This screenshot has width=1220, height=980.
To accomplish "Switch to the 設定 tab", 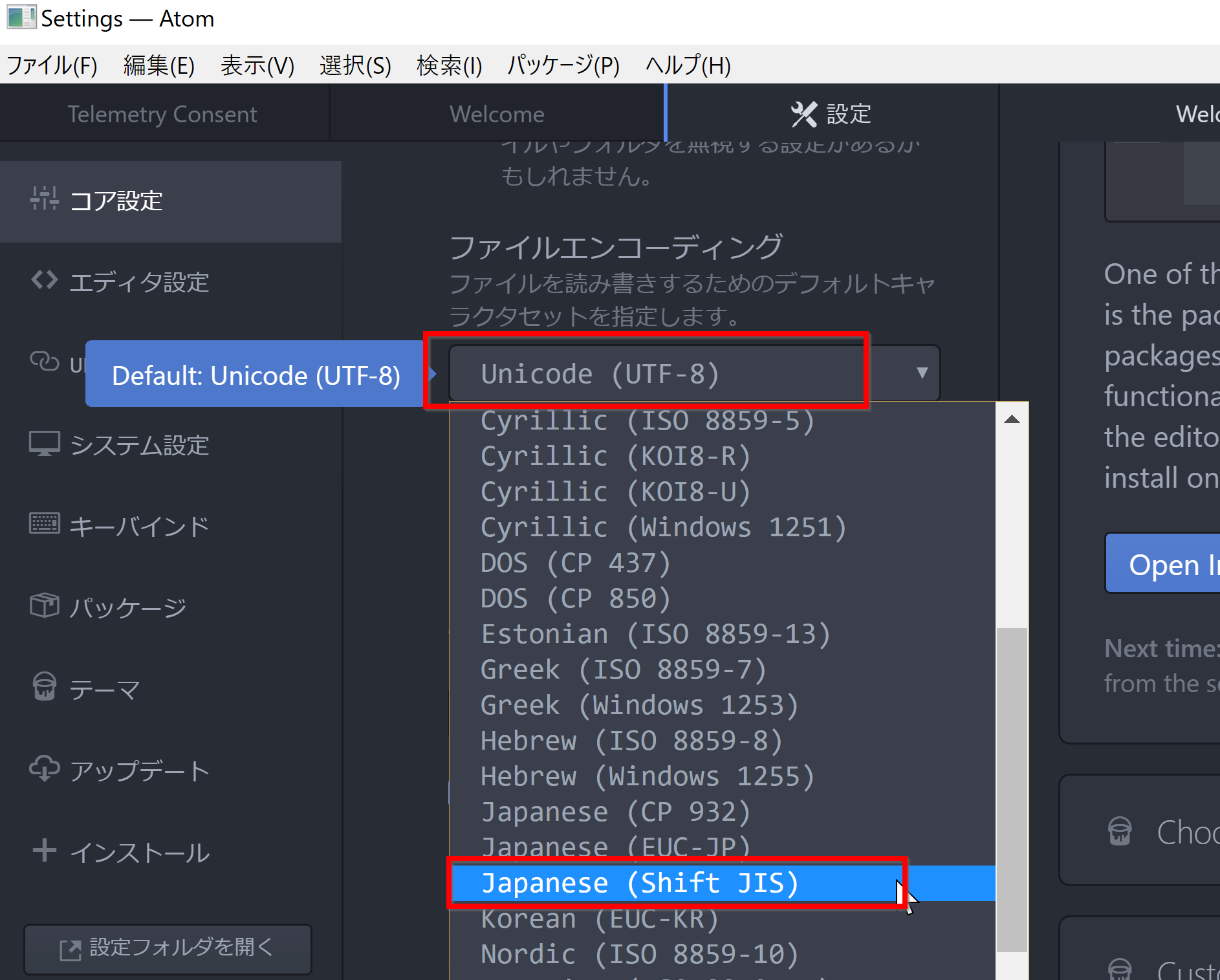I will (x=832, y=114).
